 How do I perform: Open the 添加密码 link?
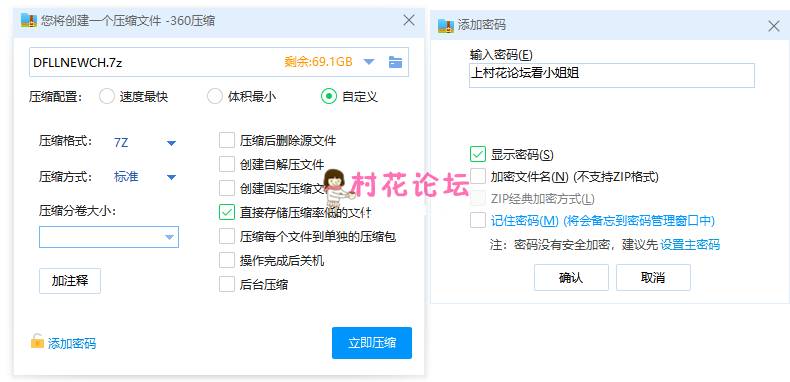point(72,344)
